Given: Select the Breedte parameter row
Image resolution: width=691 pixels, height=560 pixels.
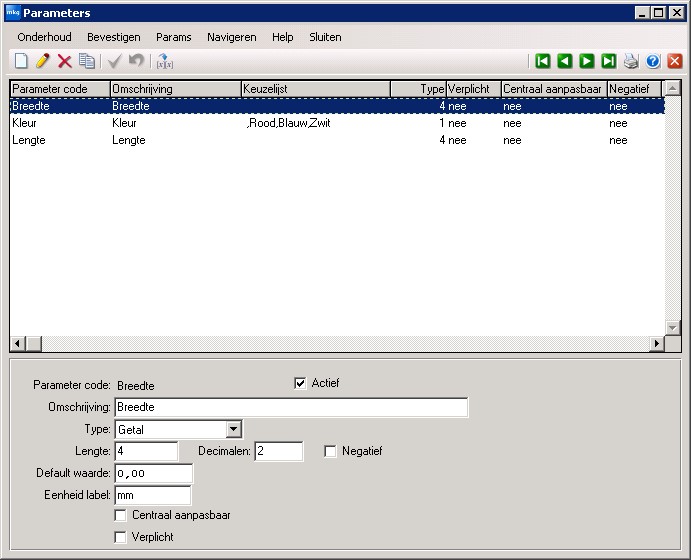Looking at the screenshot, I should click(x=337, y=106).
